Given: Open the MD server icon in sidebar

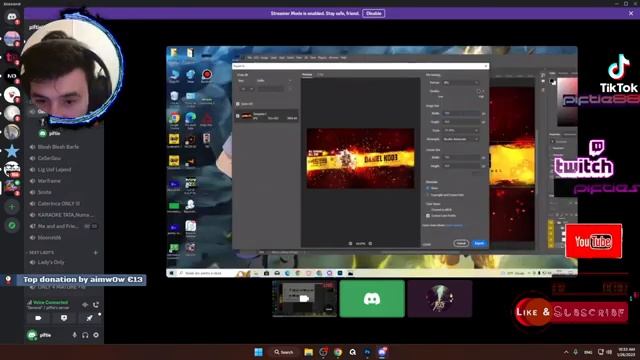Looking at the screenshot, I should (x=12, y=76).
